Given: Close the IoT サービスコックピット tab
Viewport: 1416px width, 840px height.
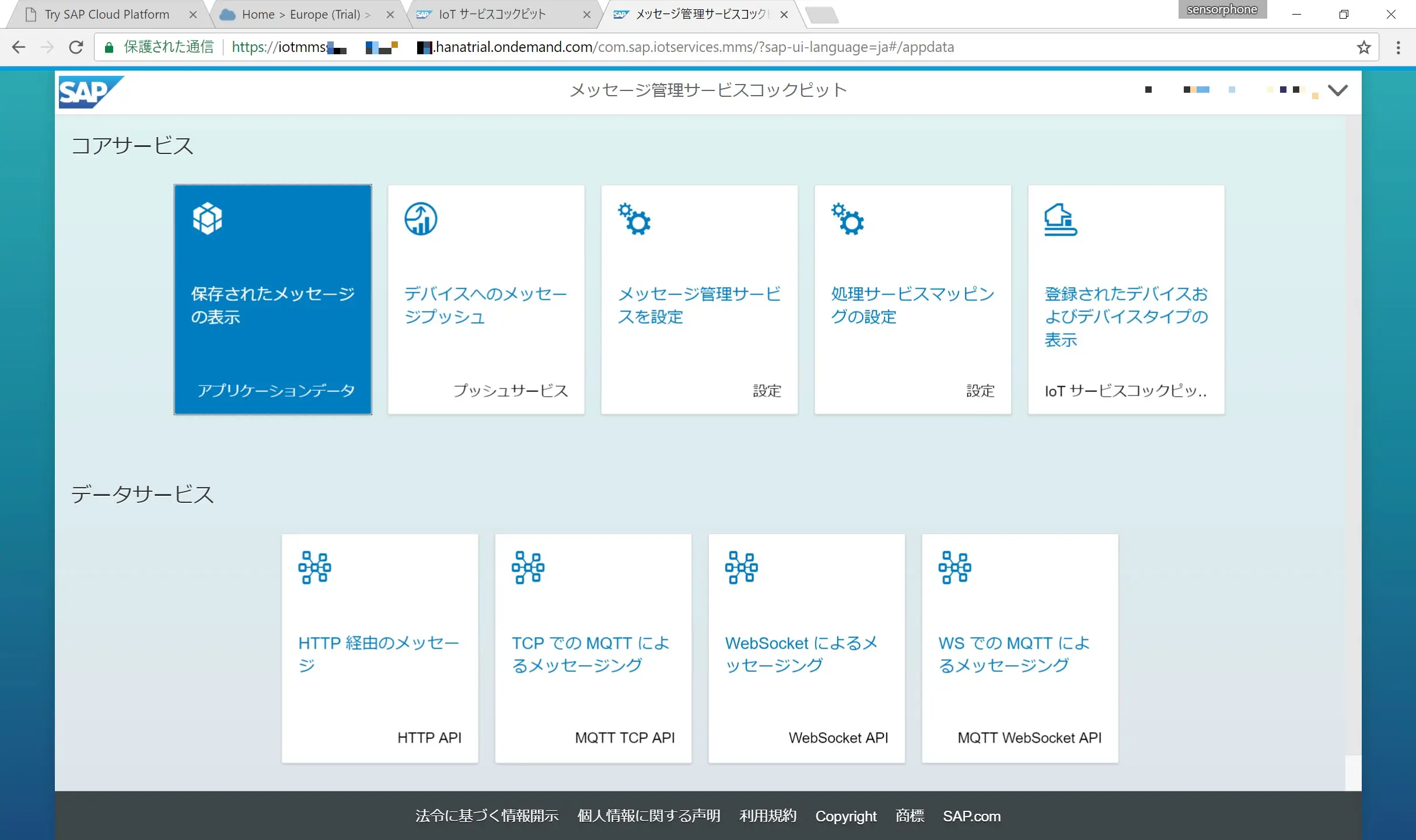Looking at the screenshot, I should click(587, 15).
